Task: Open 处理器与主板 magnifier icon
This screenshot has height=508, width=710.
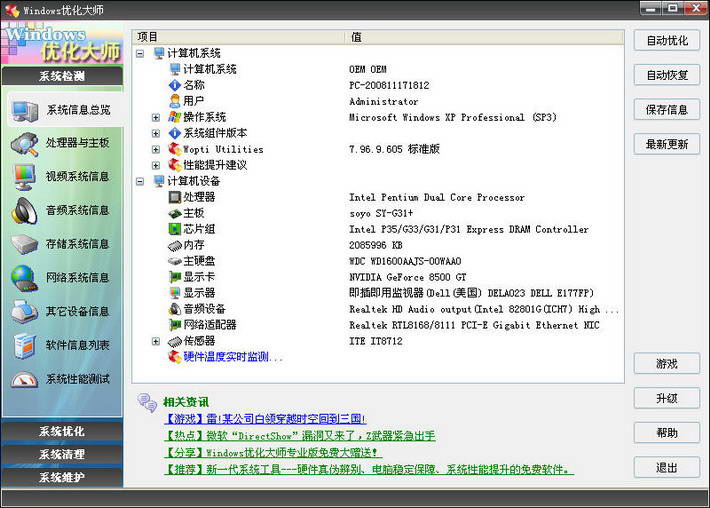Action: 25,144
